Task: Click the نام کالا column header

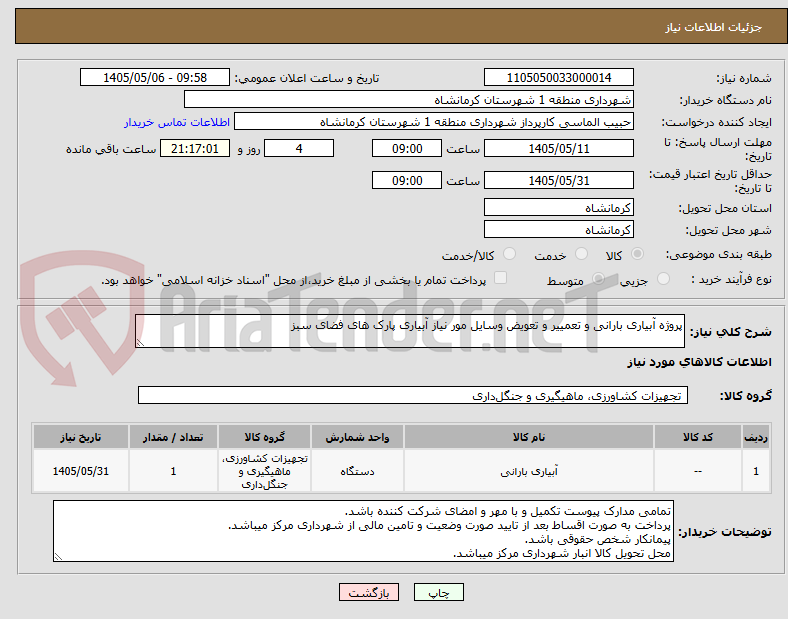Action: pos(529,437)
